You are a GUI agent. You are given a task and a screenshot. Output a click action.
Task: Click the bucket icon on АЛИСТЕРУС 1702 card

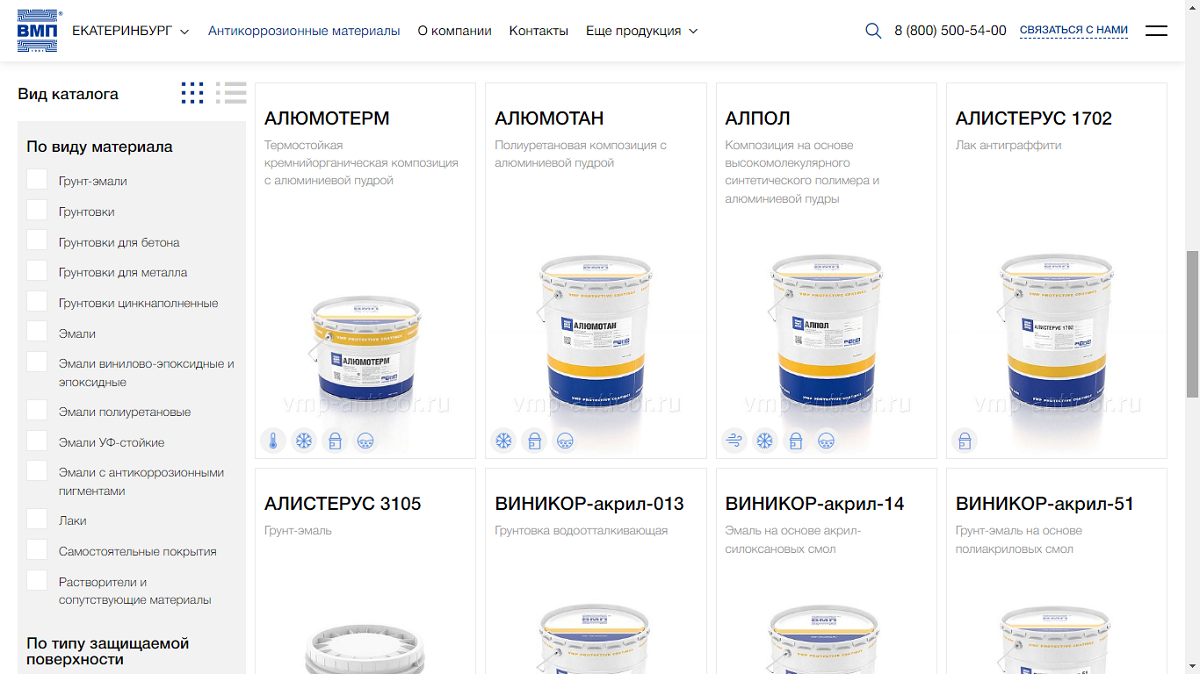(x=964, y=440)
